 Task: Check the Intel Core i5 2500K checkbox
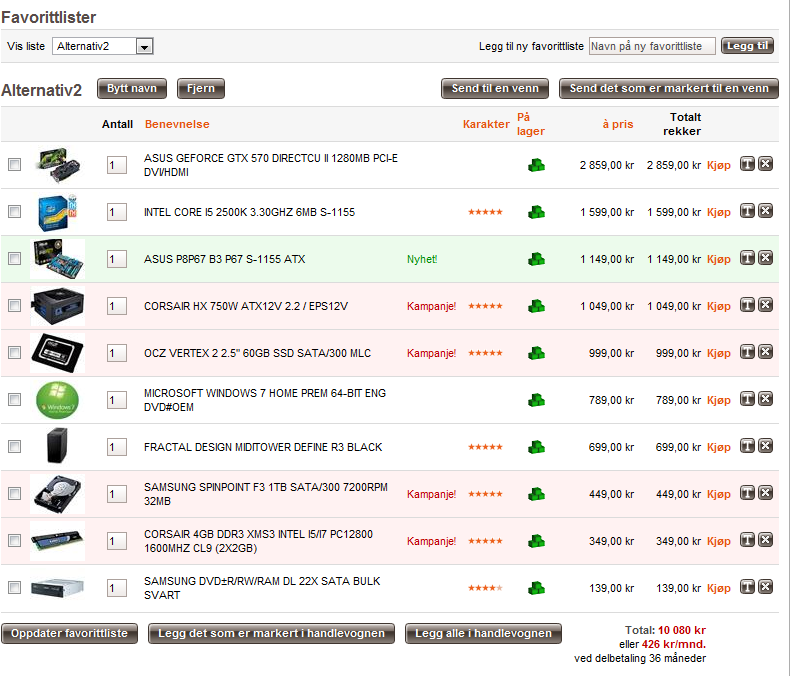click(x=15, y=212)
